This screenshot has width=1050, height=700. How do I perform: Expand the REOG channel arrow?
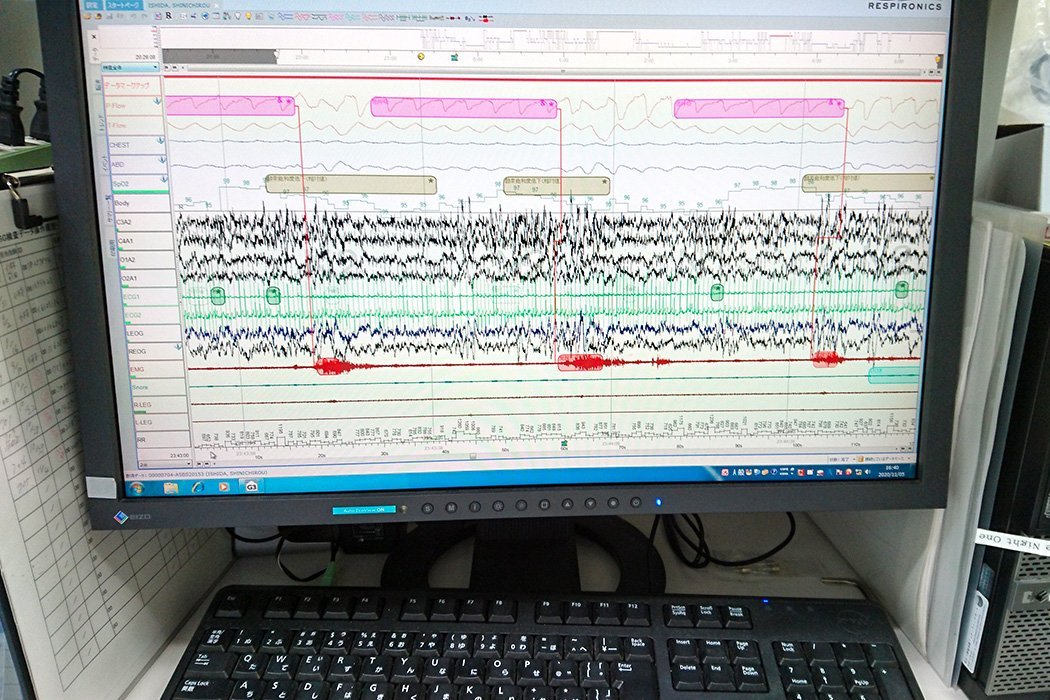[x=178, y=347]
